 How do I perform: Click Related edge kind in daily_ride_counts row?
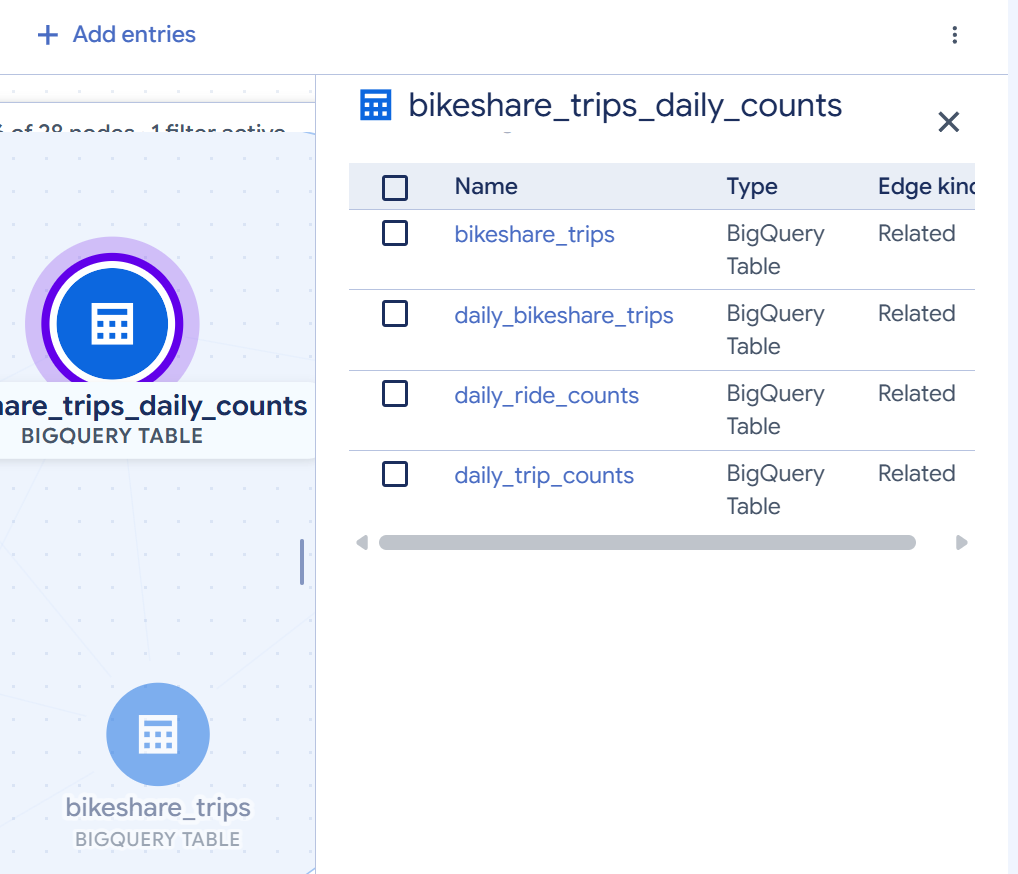[917, 393]
